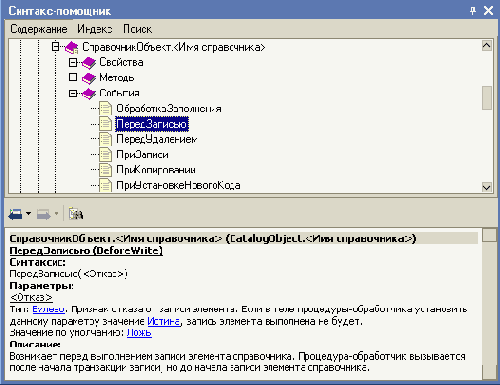Switch to the Поиск tab
This screenshot has height=385, width=500.
point(137,29)
